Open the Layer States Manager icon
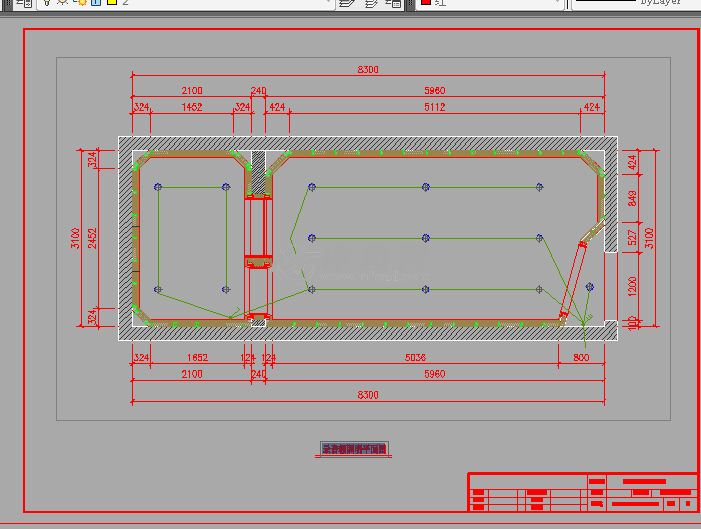 click(395, 4)
